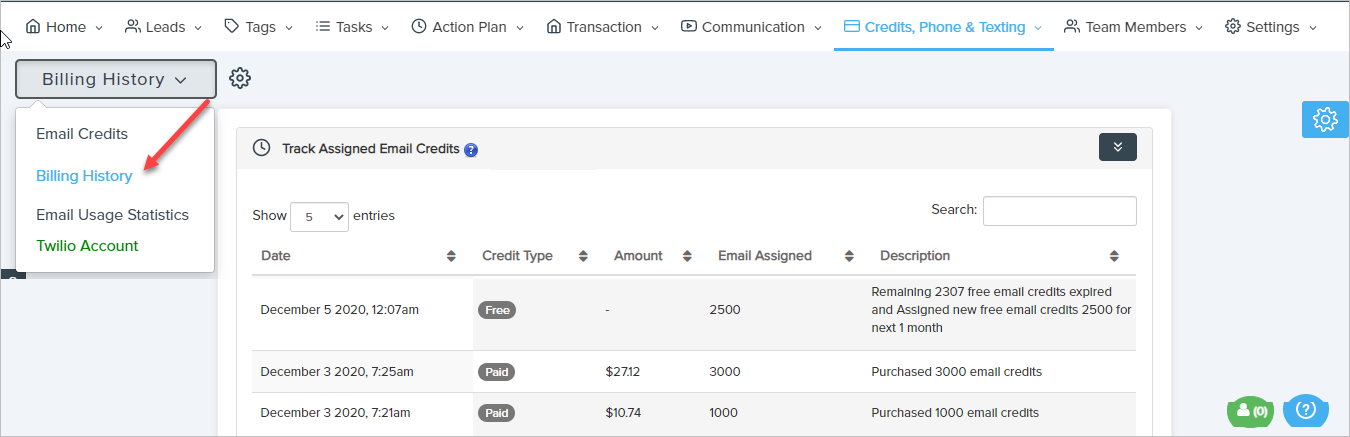Select Email Usage Statistics option

point(112,215)
